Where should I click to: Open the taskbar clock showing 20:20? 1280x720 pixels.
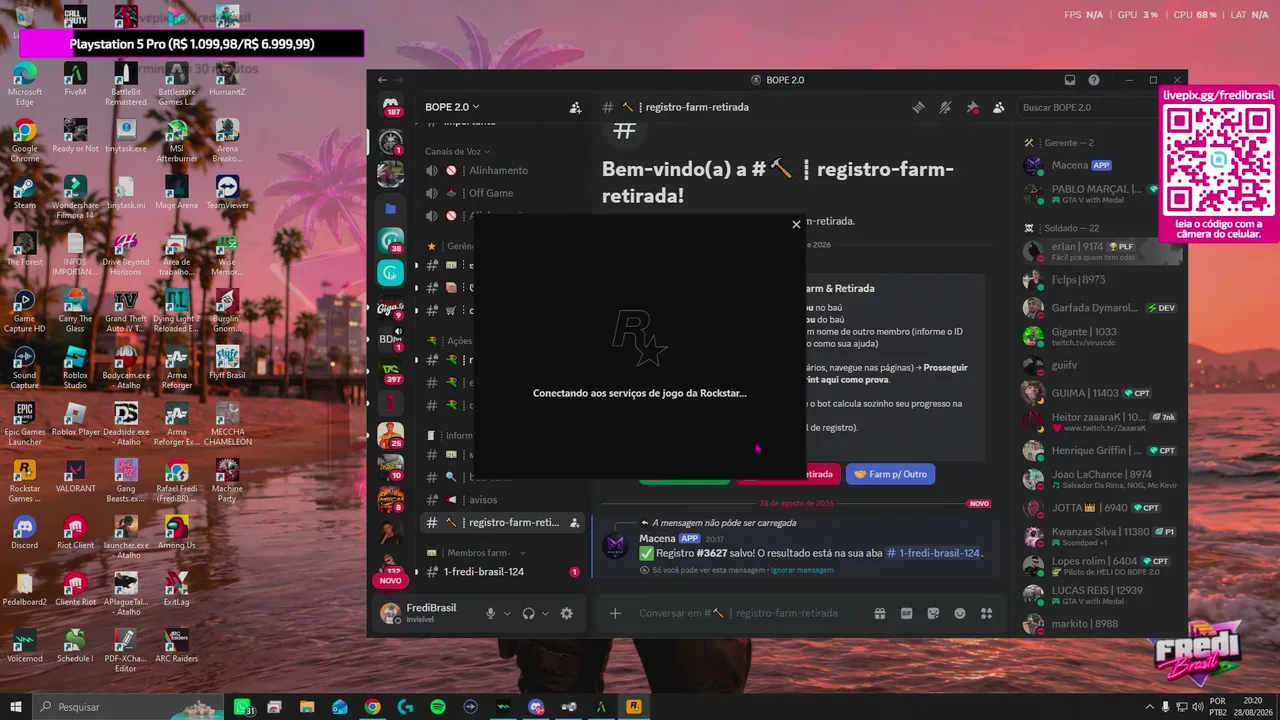(1253, 706)
